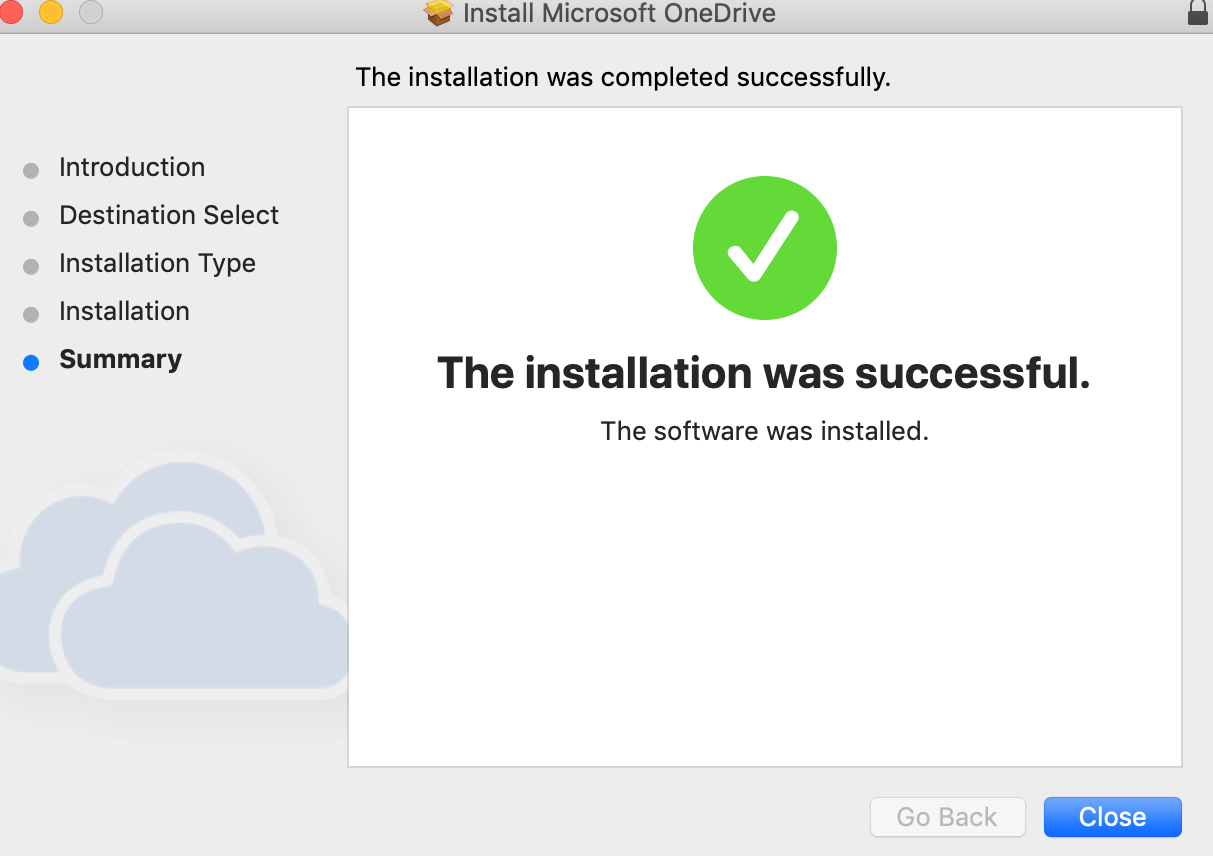Click the gray bullet beside Destination Select
The height and width of the screenshot is (856, 1213).
click(31, 218)
